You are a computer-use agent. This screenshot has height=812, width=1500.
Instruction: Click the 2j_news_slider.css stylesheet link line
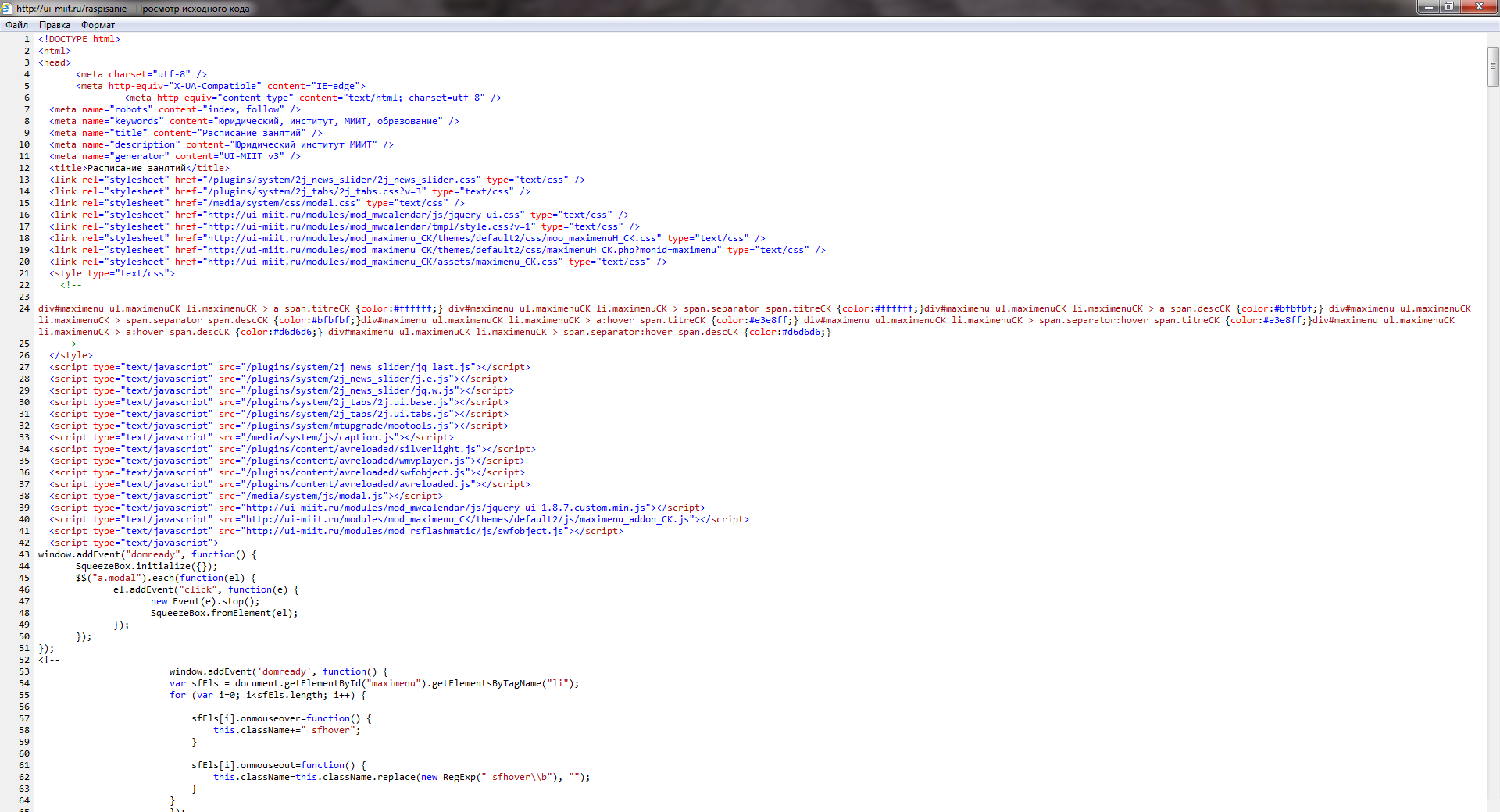pyautogui.click(x=317, y=180)
